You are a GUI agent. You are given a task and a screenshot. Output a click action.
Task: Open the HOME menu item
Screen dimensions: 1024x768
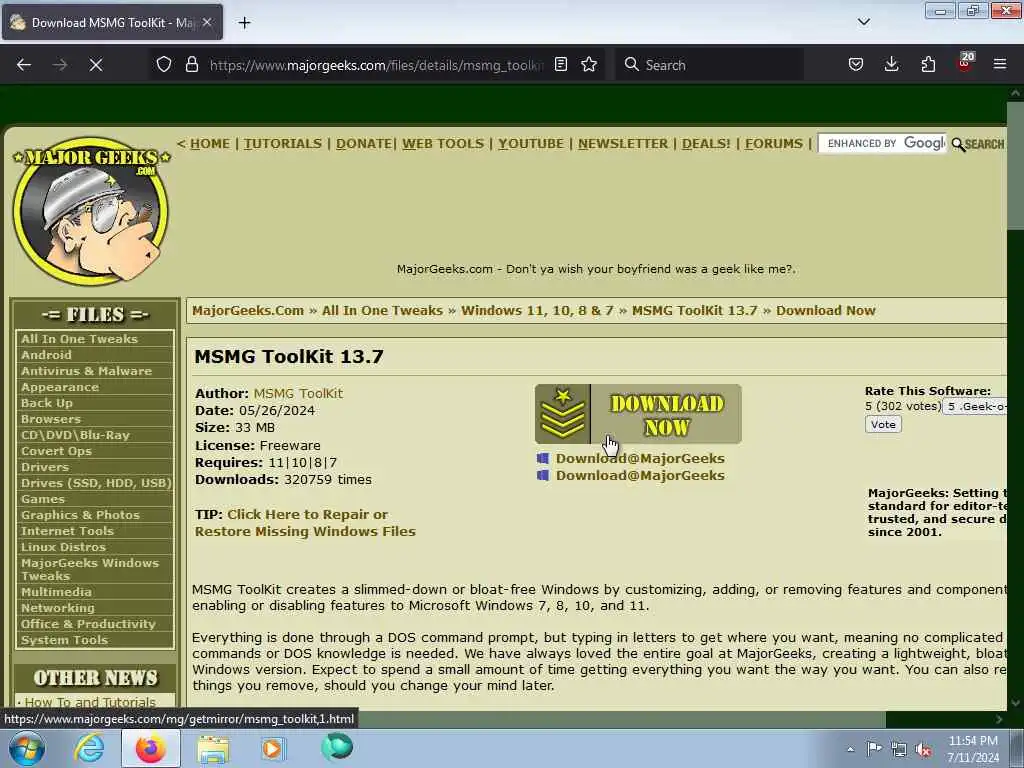[210, 144]
